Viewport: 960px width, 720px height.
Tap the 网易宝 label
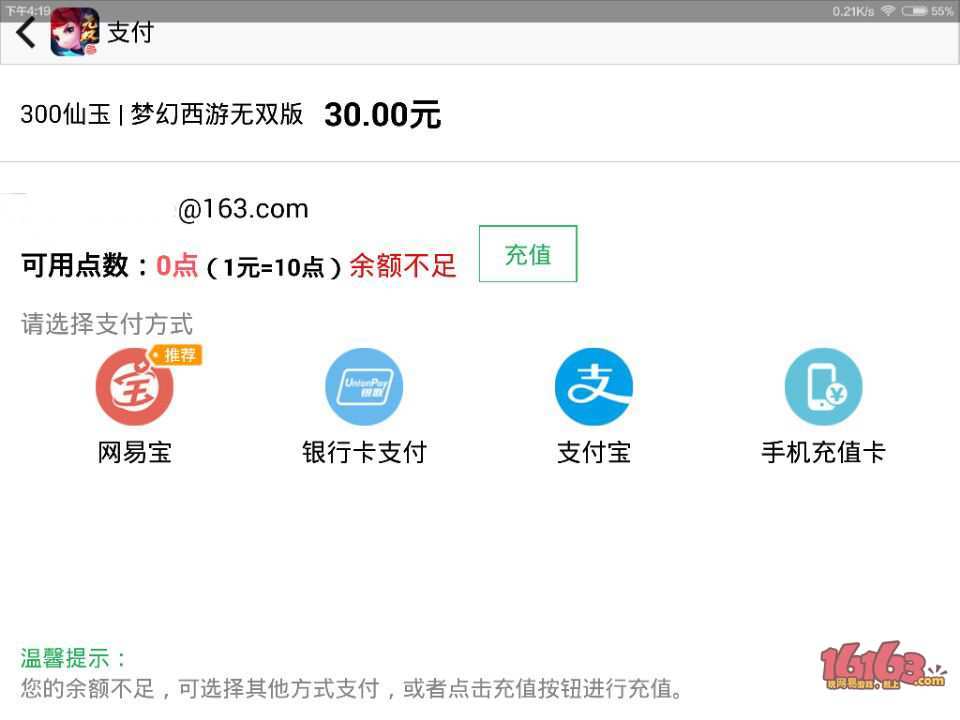coord(135,452)
